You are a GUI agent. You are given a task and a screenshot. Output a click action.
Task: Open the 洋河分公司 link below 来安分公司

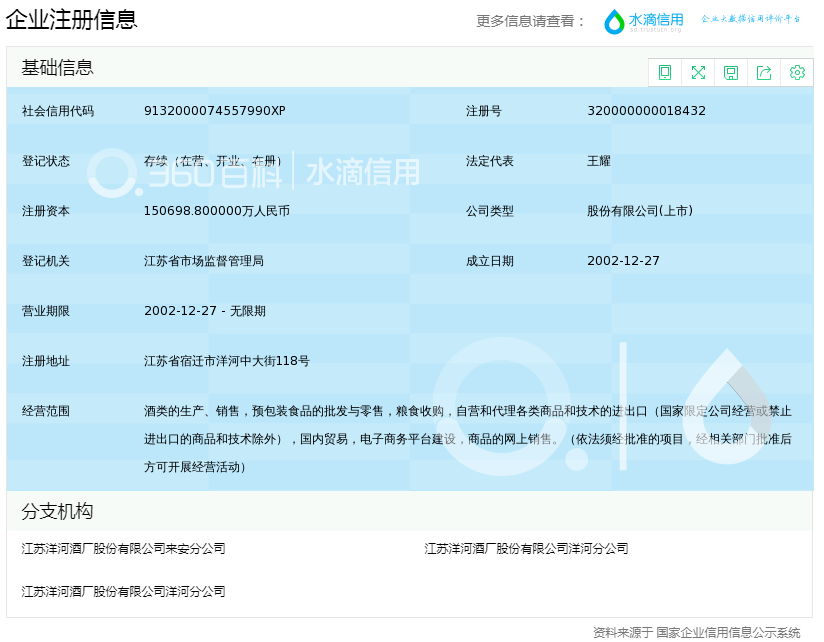(x=123, y=592)
